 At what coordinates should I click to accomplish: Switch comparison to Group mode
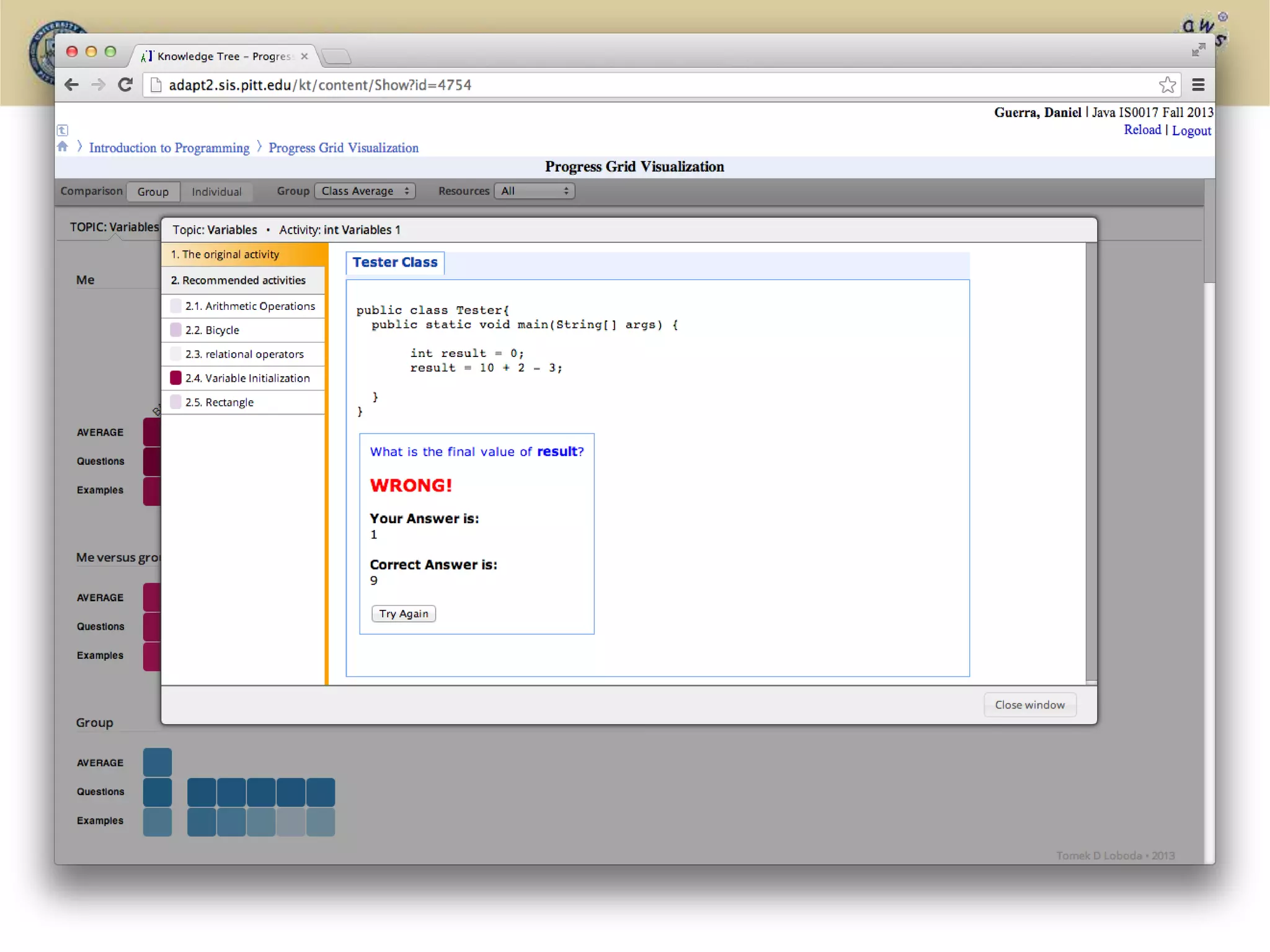point(153,192)
